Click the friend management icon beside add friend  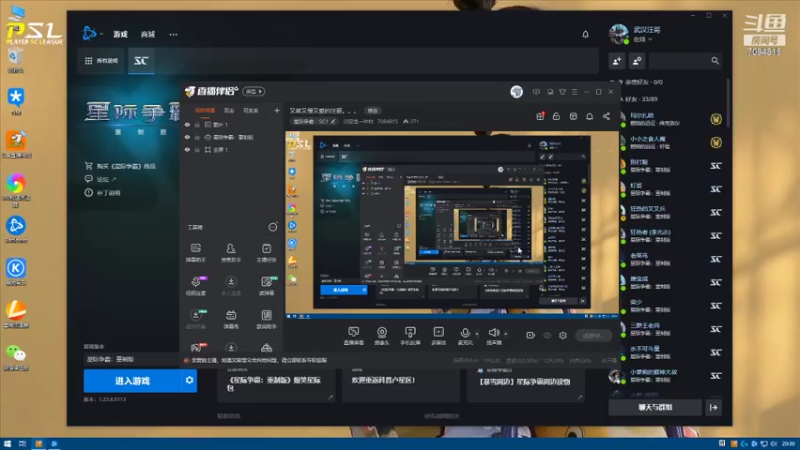click(x=637, y=61)
